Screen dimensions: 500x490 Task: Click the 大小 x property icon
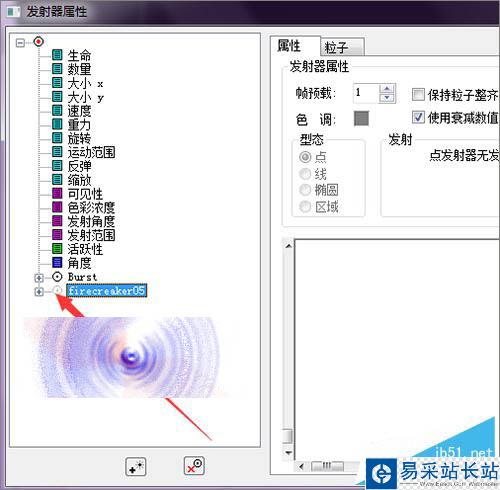57,83
